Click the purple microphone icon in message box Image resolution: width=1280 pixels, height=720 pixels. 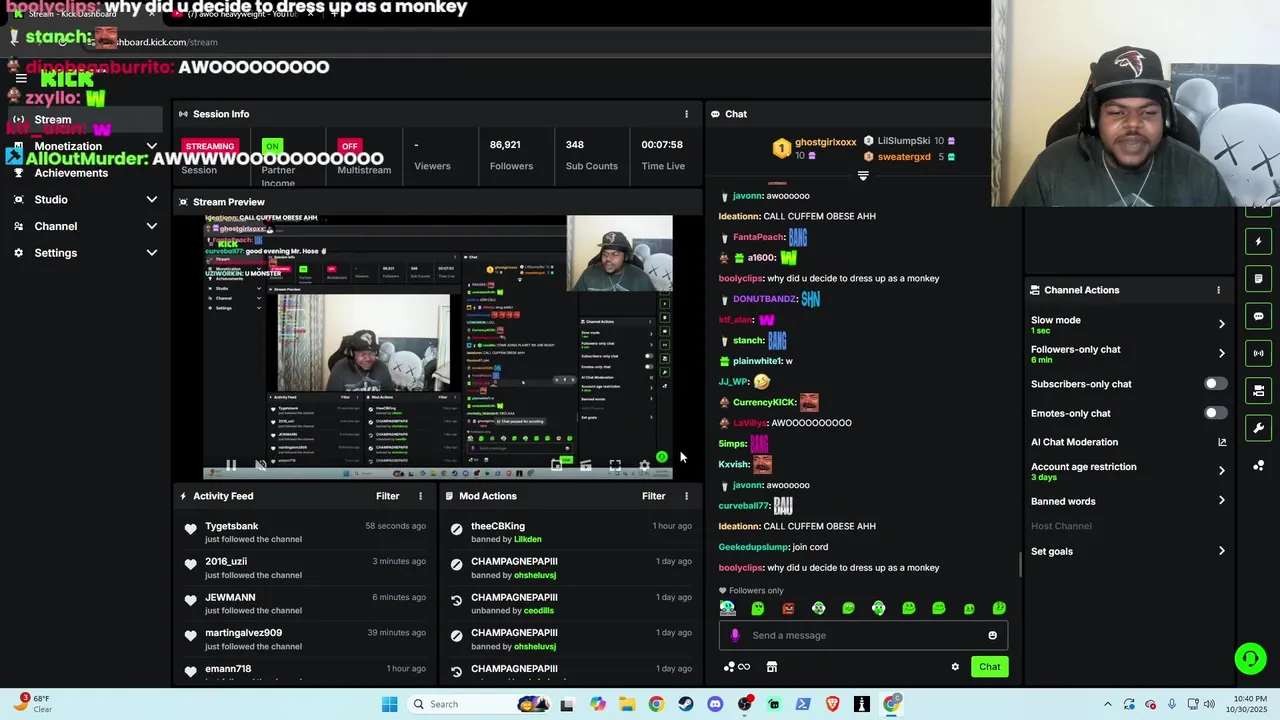735,635
